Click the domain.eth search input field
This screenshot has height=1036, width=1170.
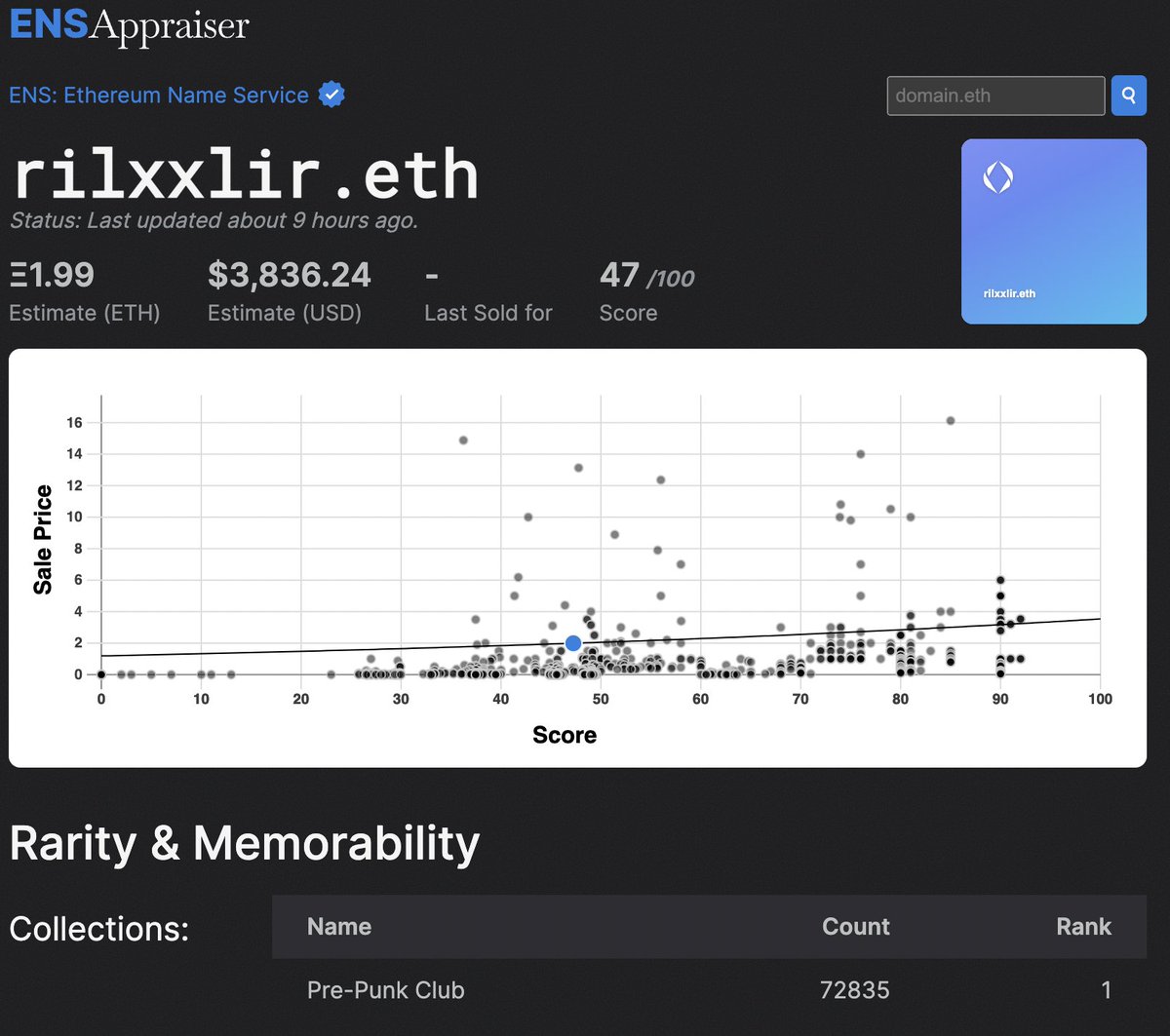(994, 96)
